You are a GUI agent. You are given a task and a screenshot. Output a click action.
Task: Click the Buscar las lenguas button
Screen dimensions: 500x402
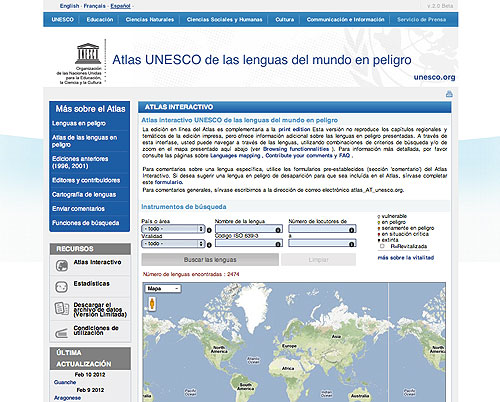pos(210,259)
